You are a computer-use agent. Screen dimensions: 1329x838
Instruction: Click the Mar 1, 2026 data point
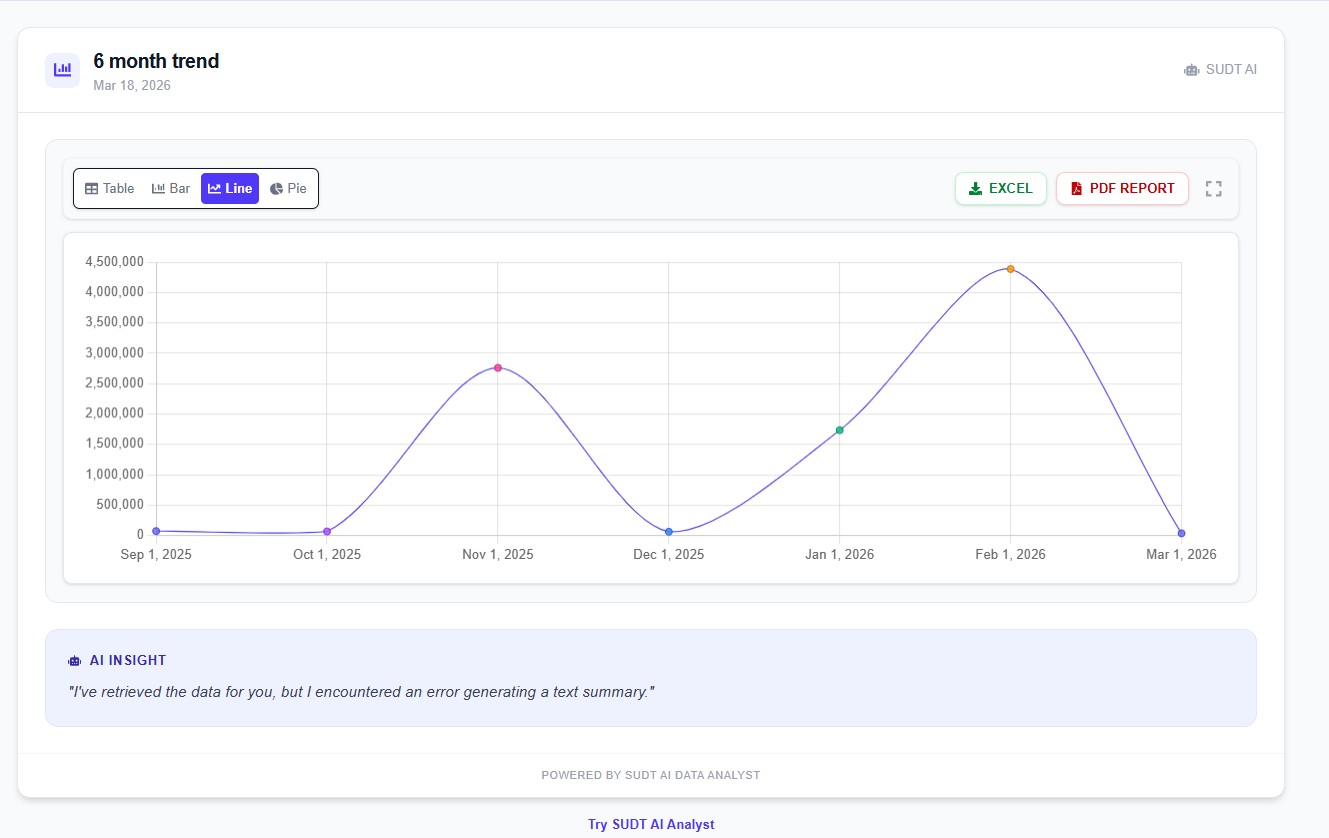click(x=1181, y=533)
